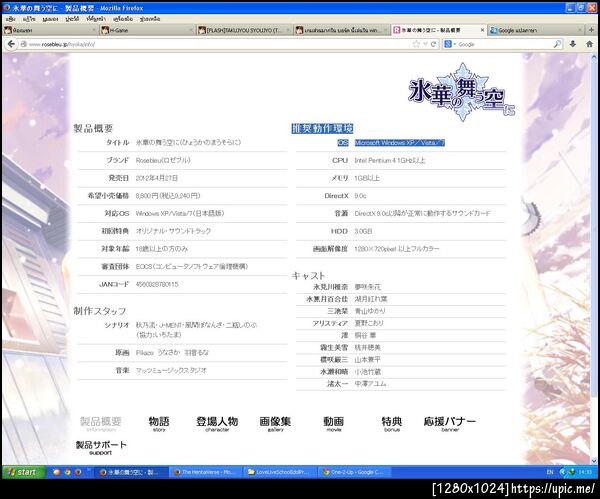Click the EN language indicator
600x499 pixels.
click(550, 472)
